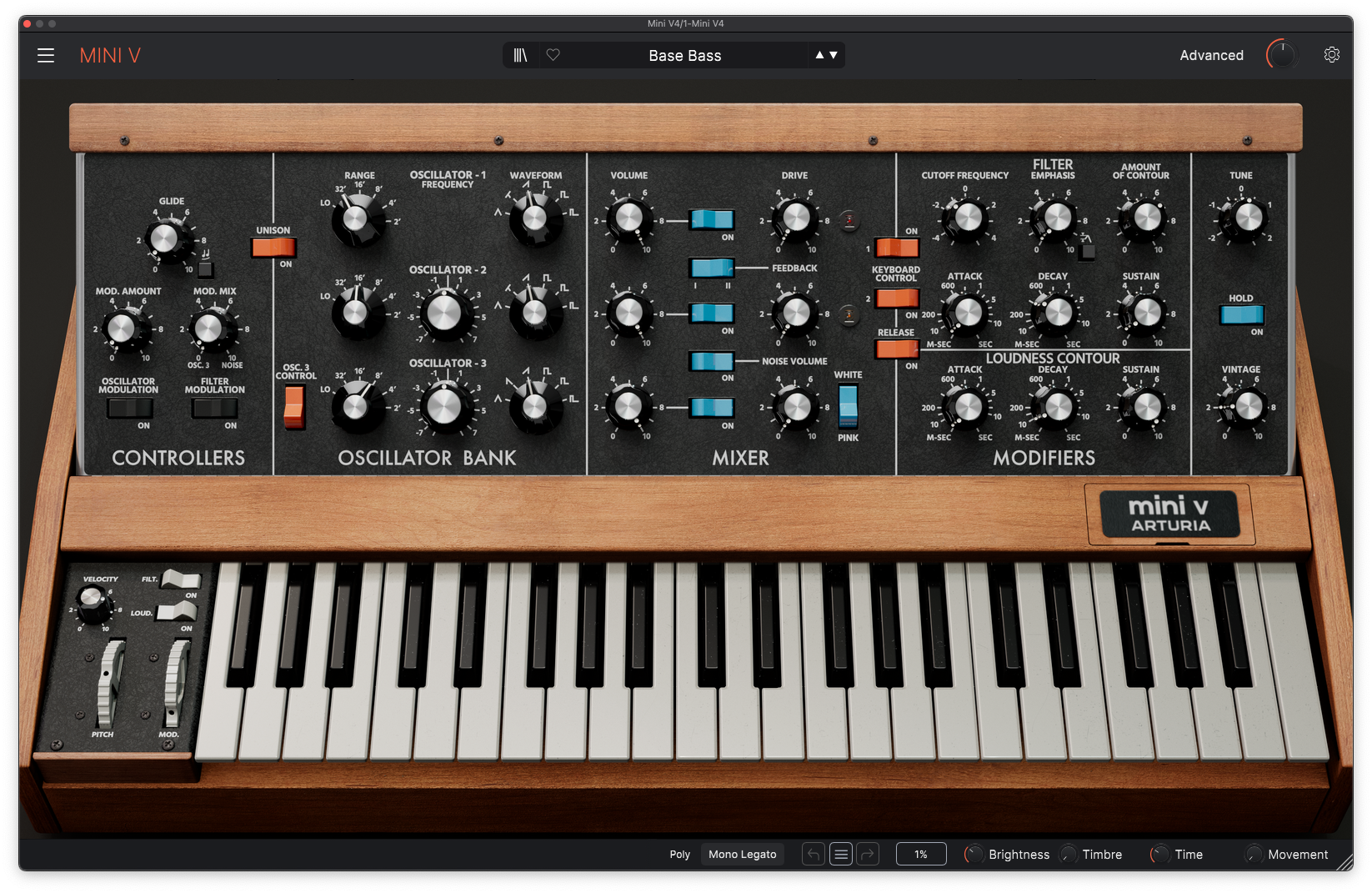
Task: Click the Poly label
Action: [679, 854]
